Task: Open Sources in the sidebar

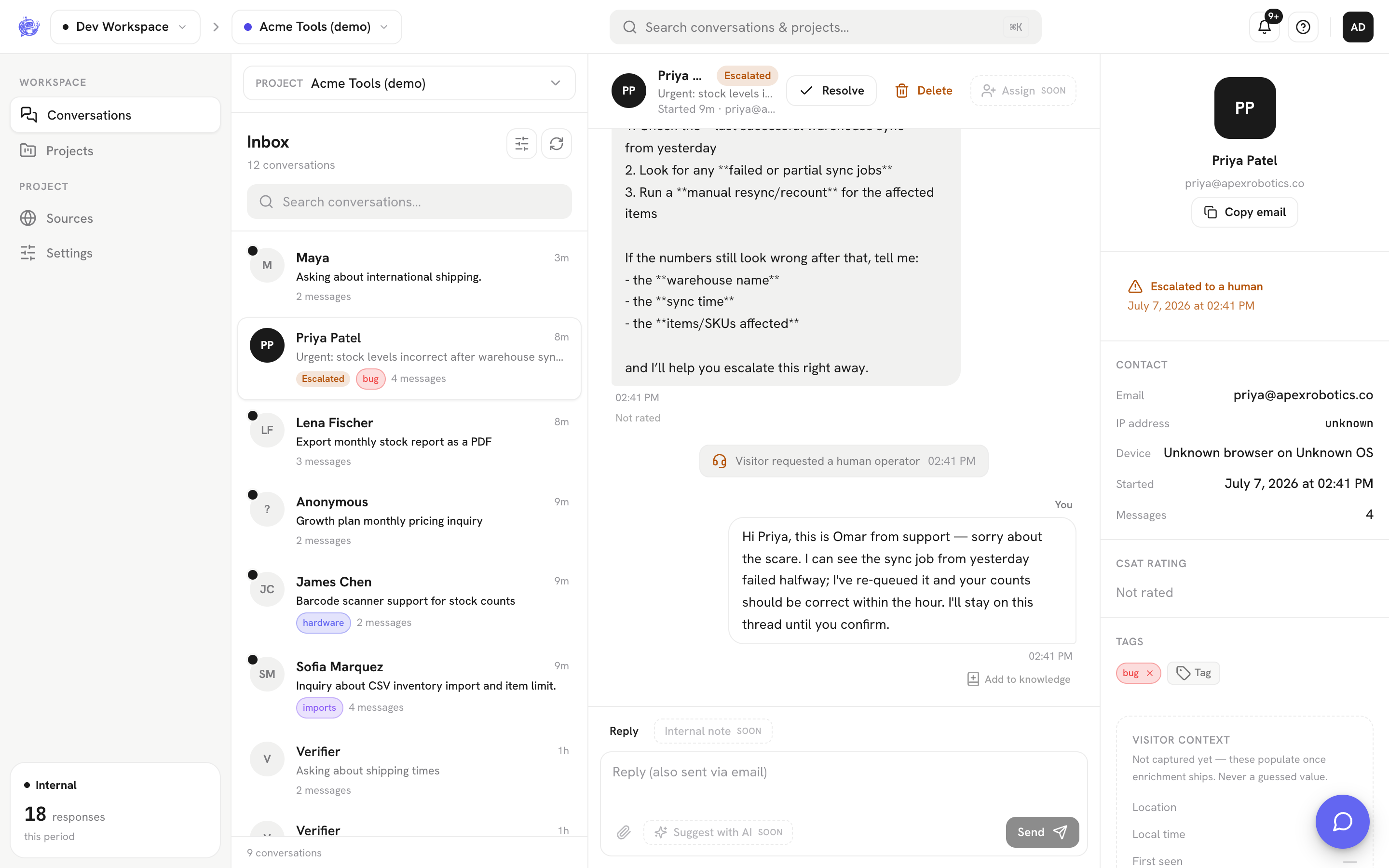Action: click(115, 218)
